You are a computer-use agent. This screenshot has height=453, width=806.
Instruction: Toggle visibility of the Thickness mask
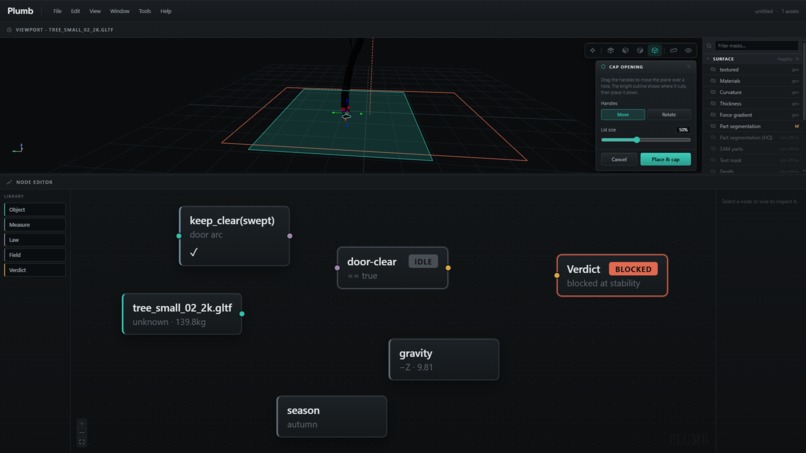(713, 103)
